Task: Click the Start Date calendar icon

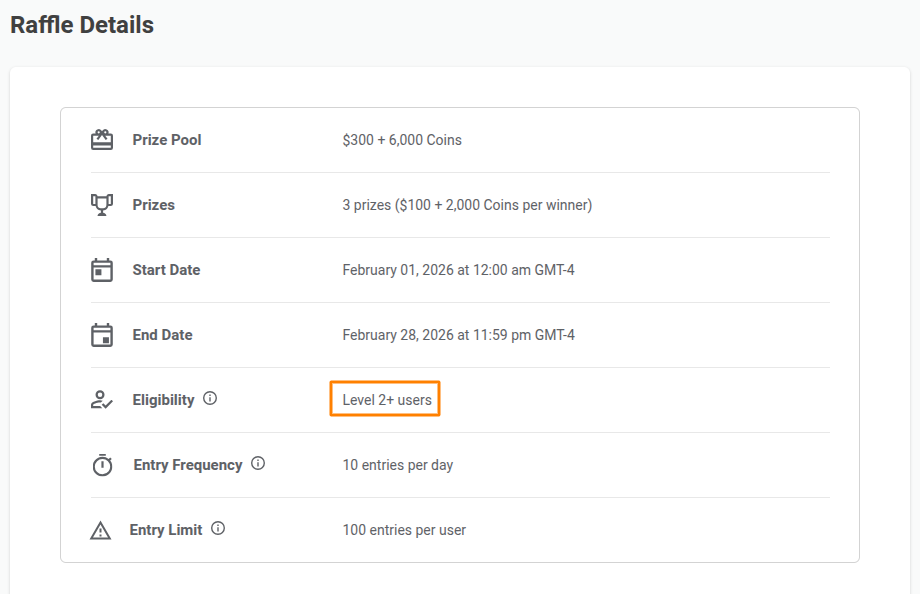Action: [x=102, y=270]
